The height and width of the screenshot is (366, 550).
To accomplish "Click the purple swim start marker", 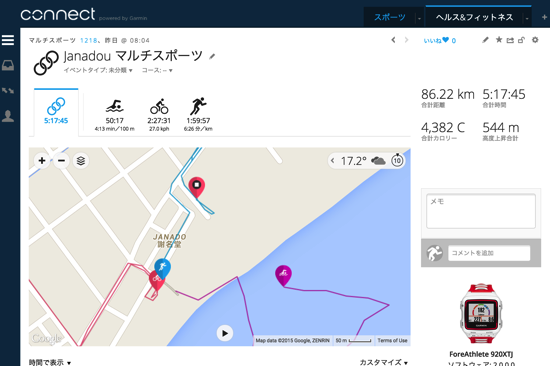I will pos(283,275).
